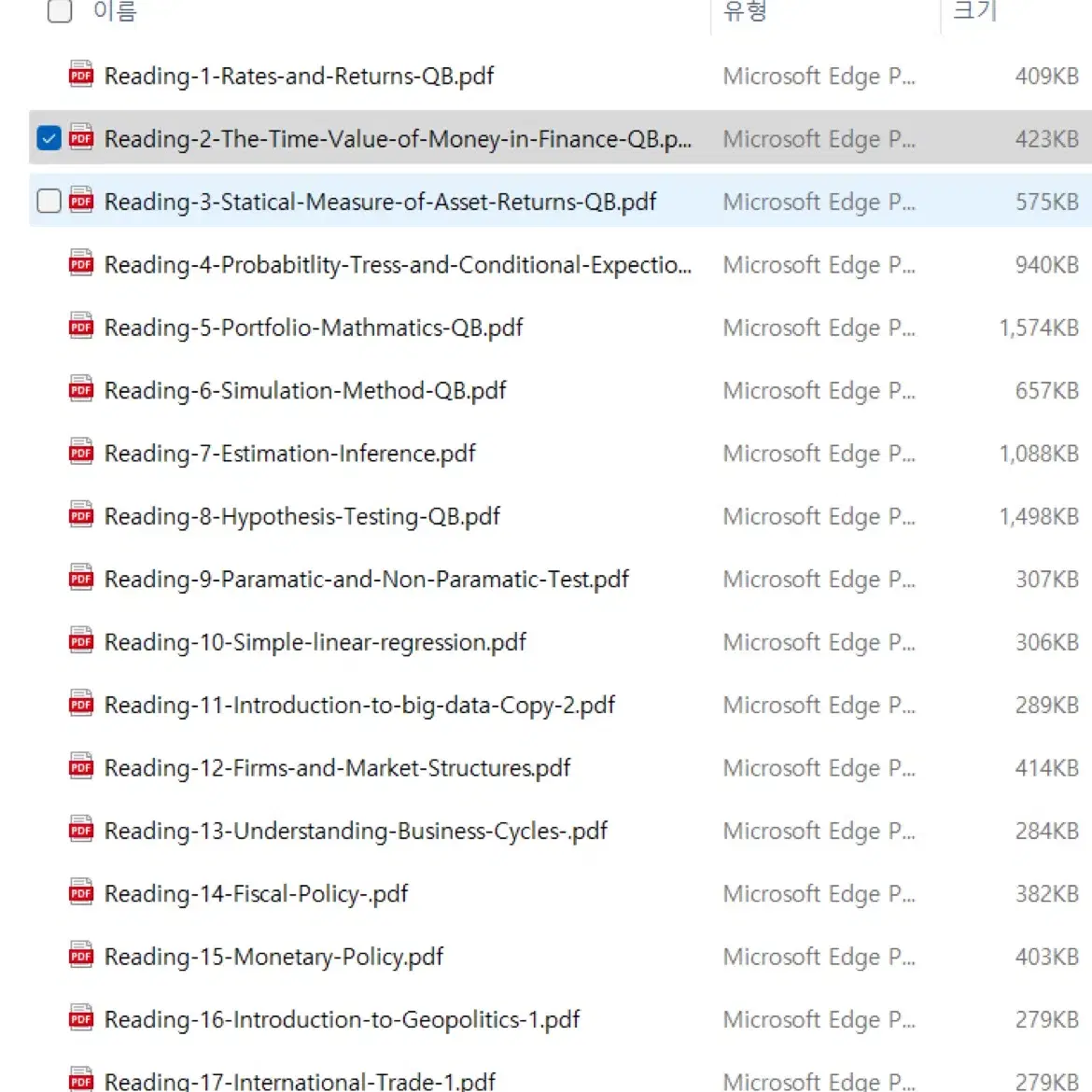1092x1092 pixels.
Task: Click the 382KB size value
Action: [1046, 894]
